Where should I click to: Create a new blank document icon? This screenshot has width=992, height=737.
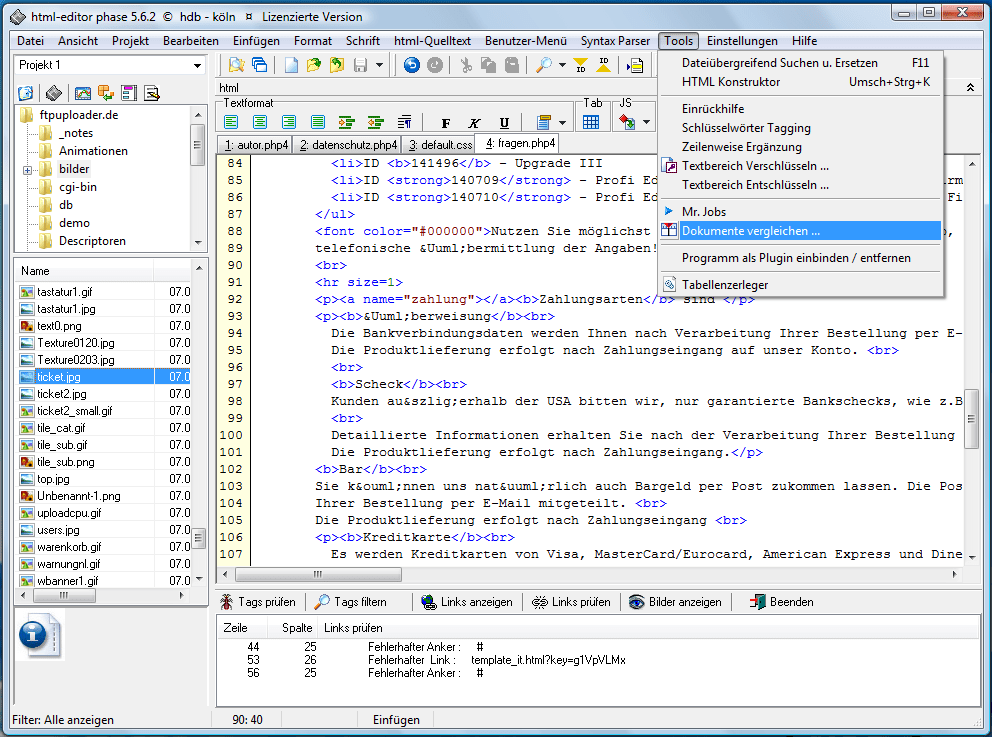(x=291, y=65)
